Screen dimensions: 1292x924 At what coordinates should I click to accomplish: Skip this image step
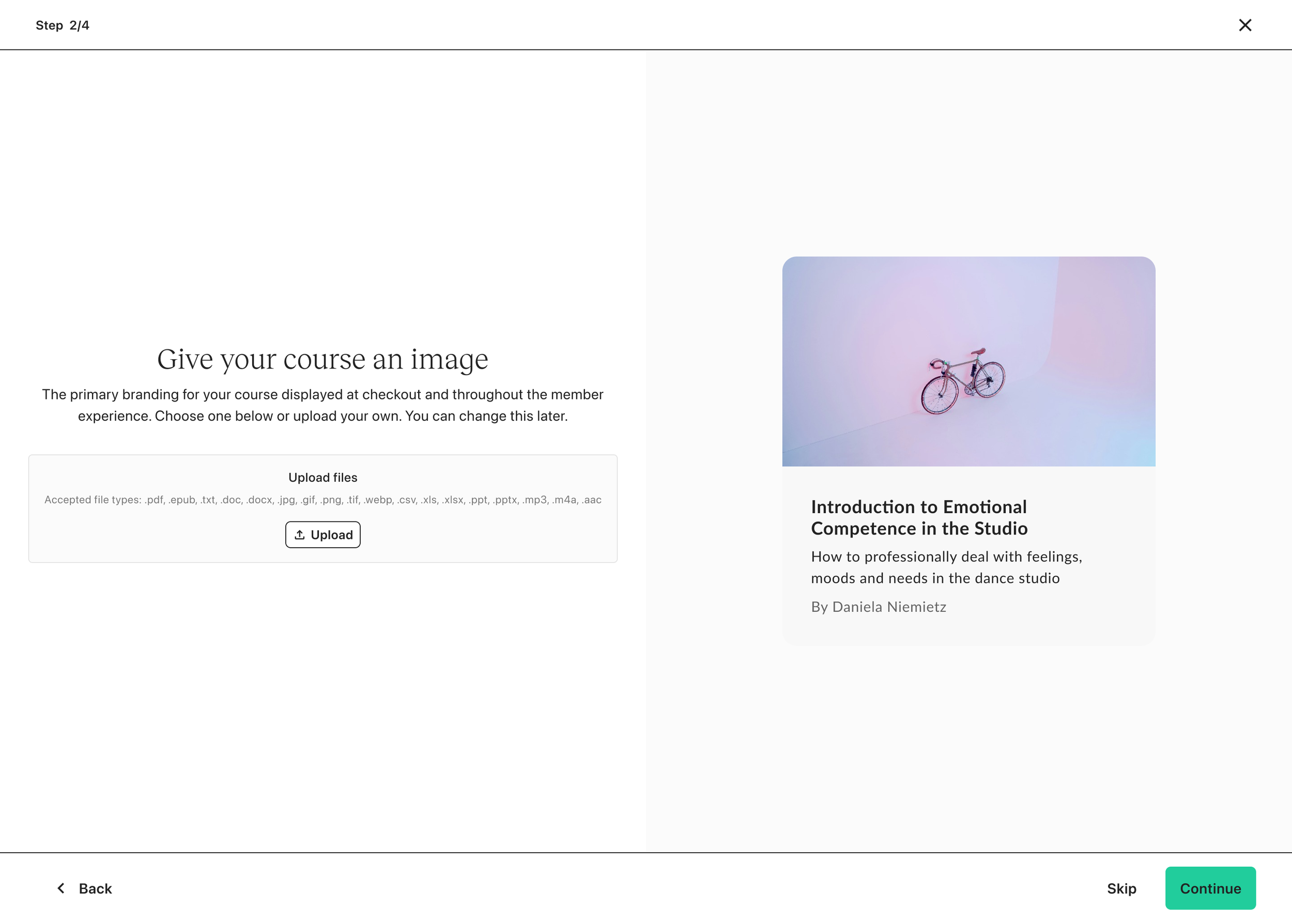(1121, 888)
